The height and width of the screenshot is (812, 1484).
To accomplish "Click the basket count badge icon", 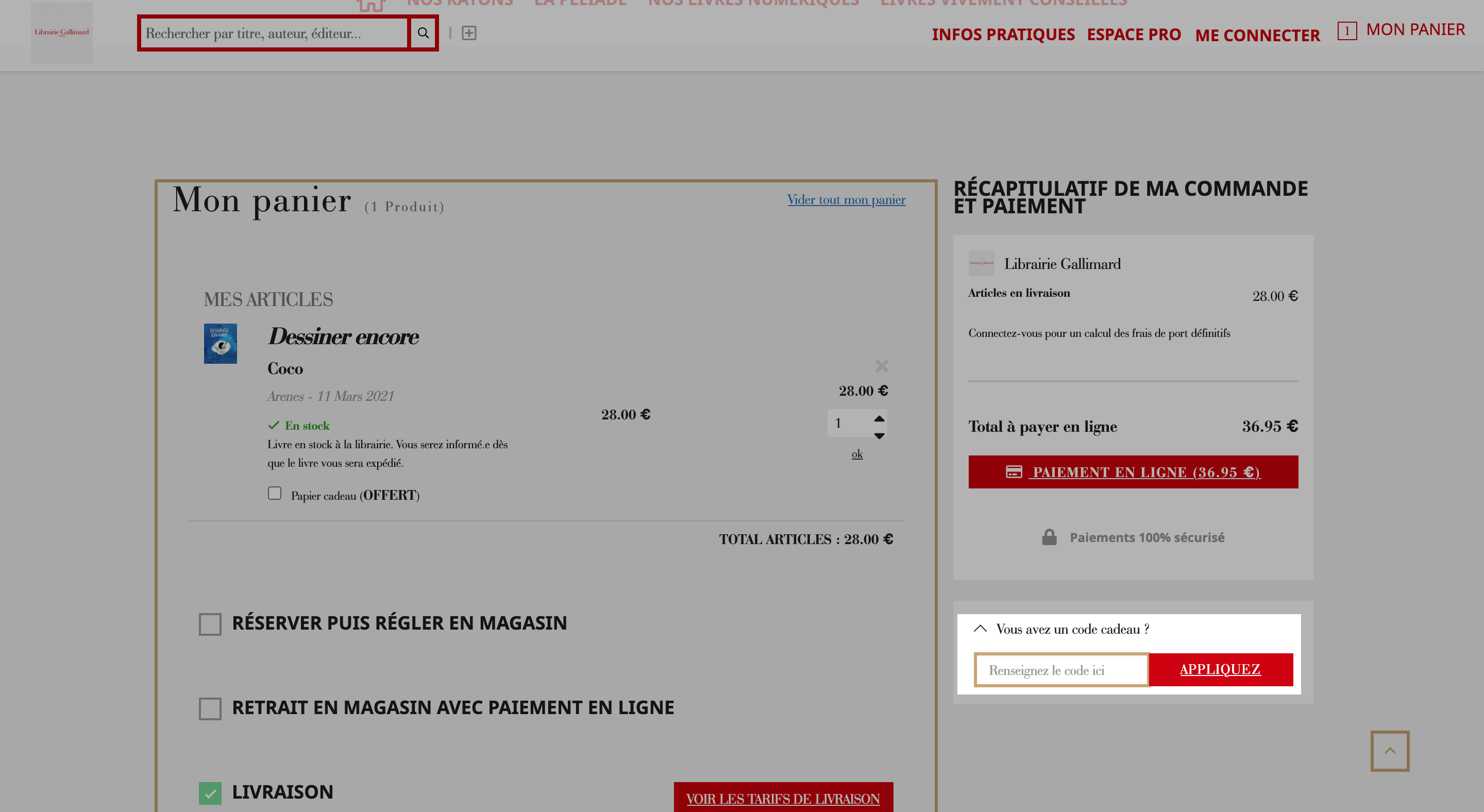I will point(1346,30).
